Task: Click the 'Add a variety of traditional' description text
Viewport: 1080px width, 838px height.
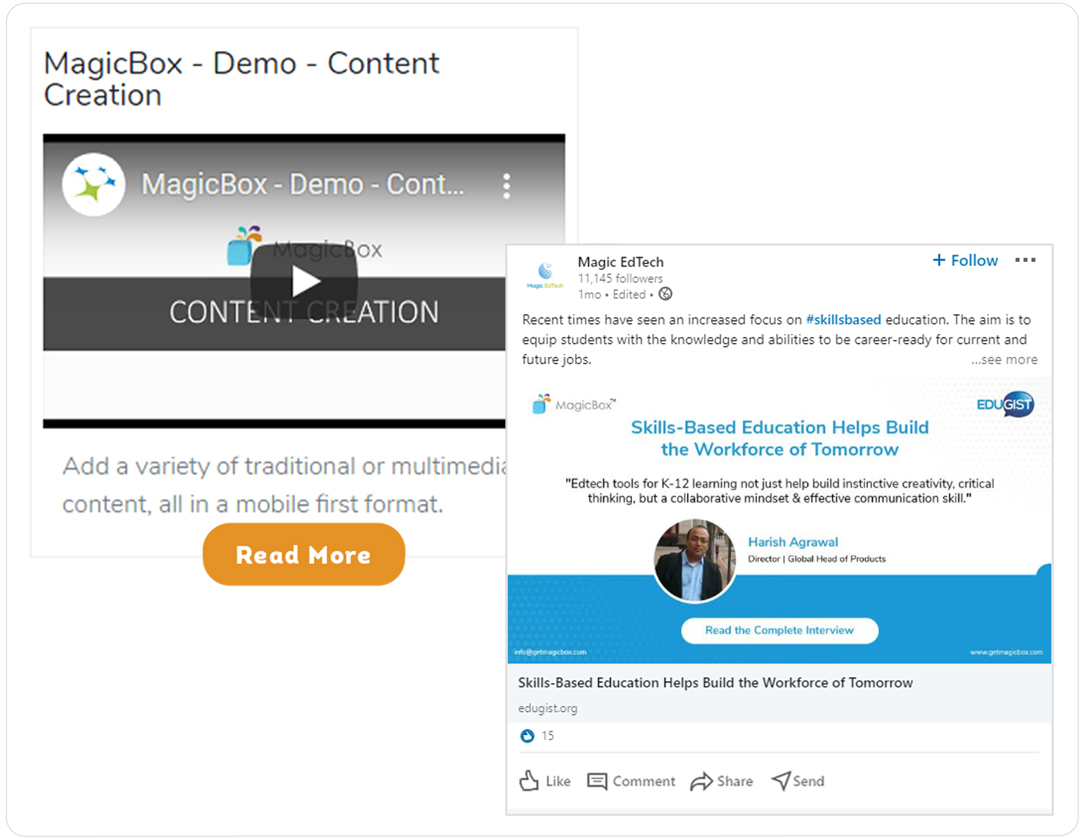Action: (284, 485)
